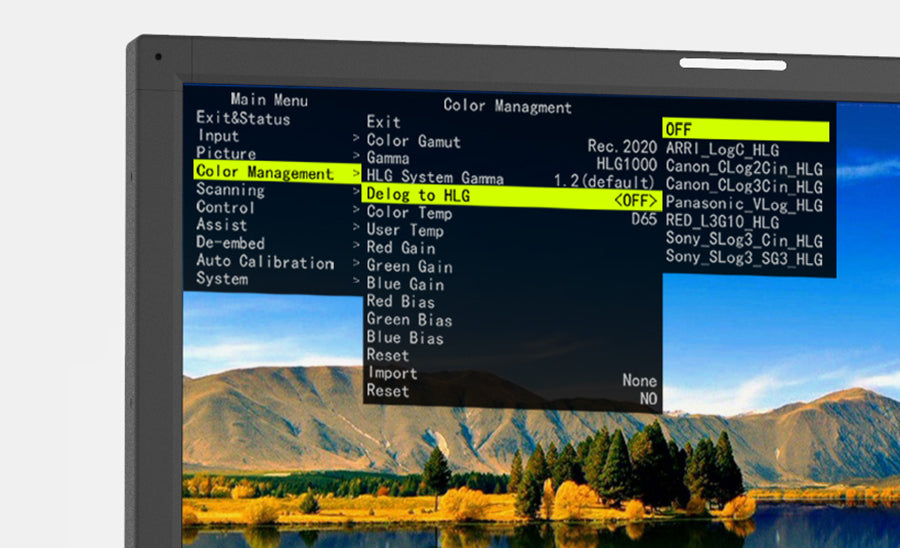Expand the Color Gamut setting
The height and width of the screenshot is (548, 900).
pyautogui.click(x=413, y=141)
